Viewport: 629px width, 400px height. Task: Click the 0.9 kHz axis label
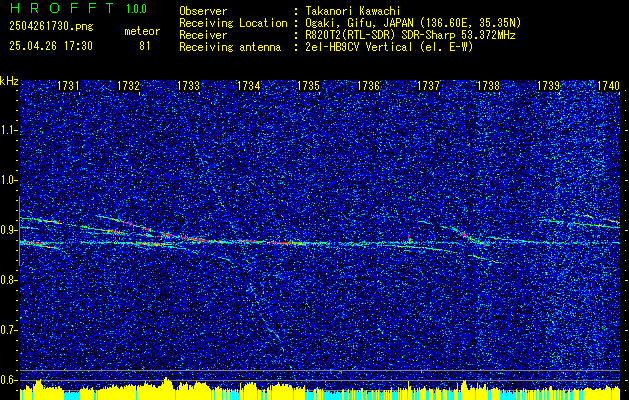[x=8, y=230]
